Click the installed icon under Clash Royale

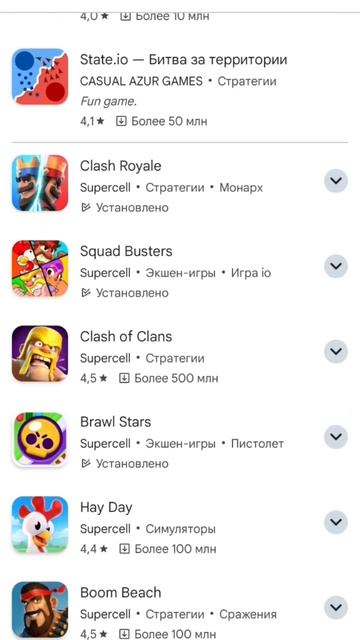pyautogui.click(x=86, y=208)
